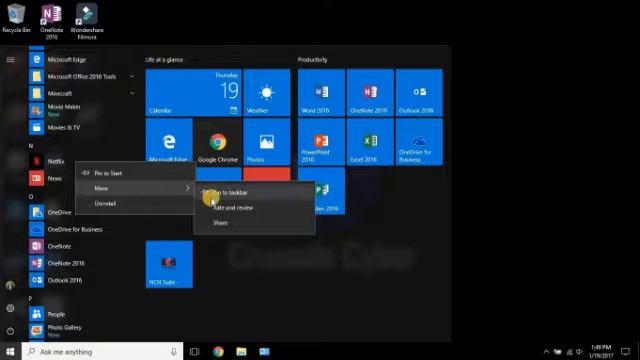Open the Outlook 2016 tile
The height and width of the screenshot is (360, 640).
click(x=419, y=93)
